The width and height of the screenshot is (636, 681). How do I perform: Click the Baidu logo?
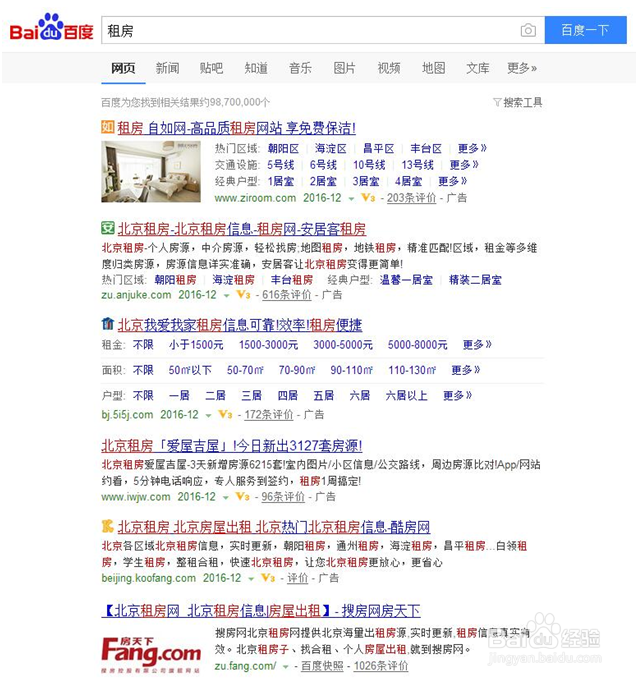[x=51, y=28]
